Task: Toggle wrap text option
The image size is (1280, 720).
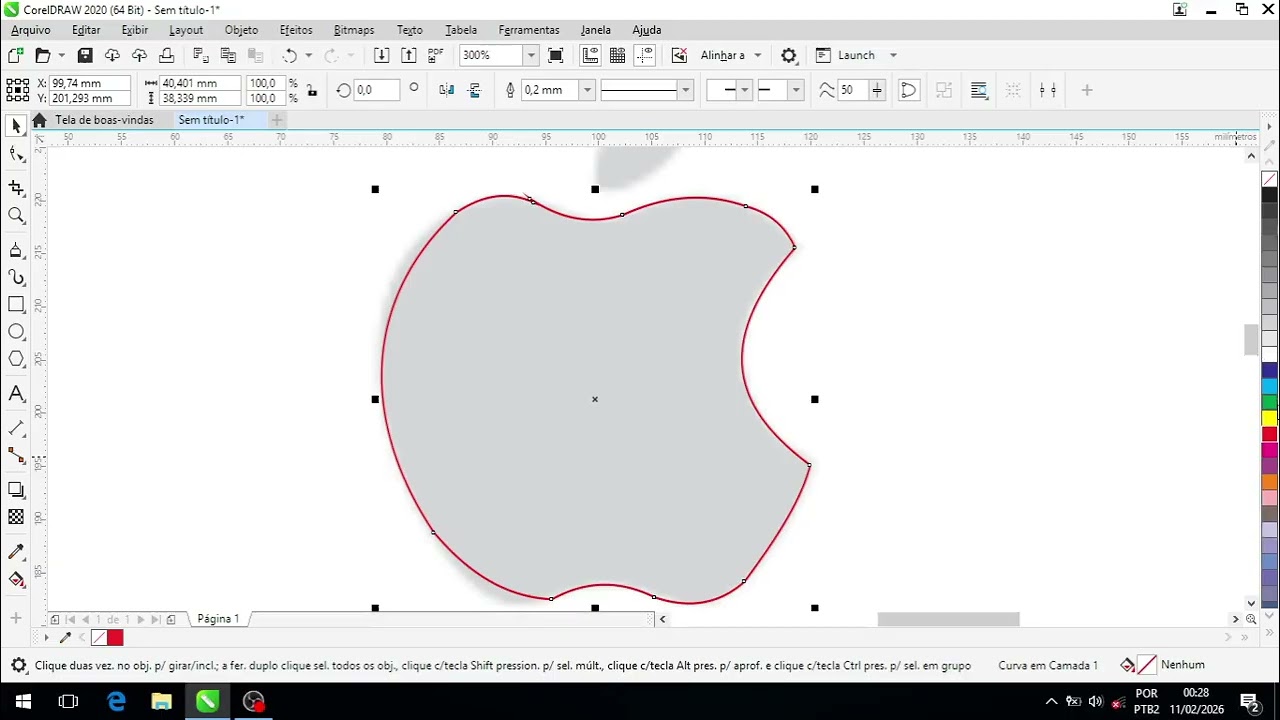Action: click(979, 90)
